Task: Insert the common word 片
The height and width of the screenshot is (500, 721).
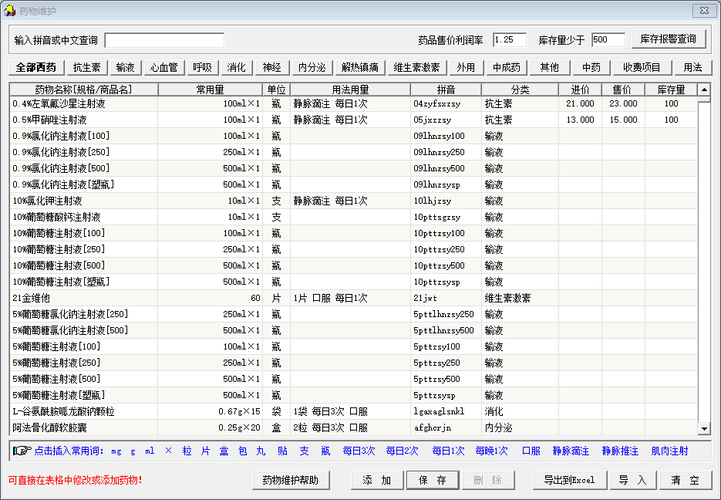Action: (206, 451)
